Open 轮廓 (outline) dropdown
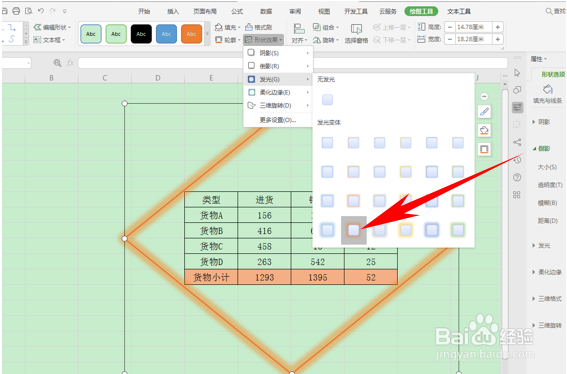 pyautogui.click(x=228, y=40)
